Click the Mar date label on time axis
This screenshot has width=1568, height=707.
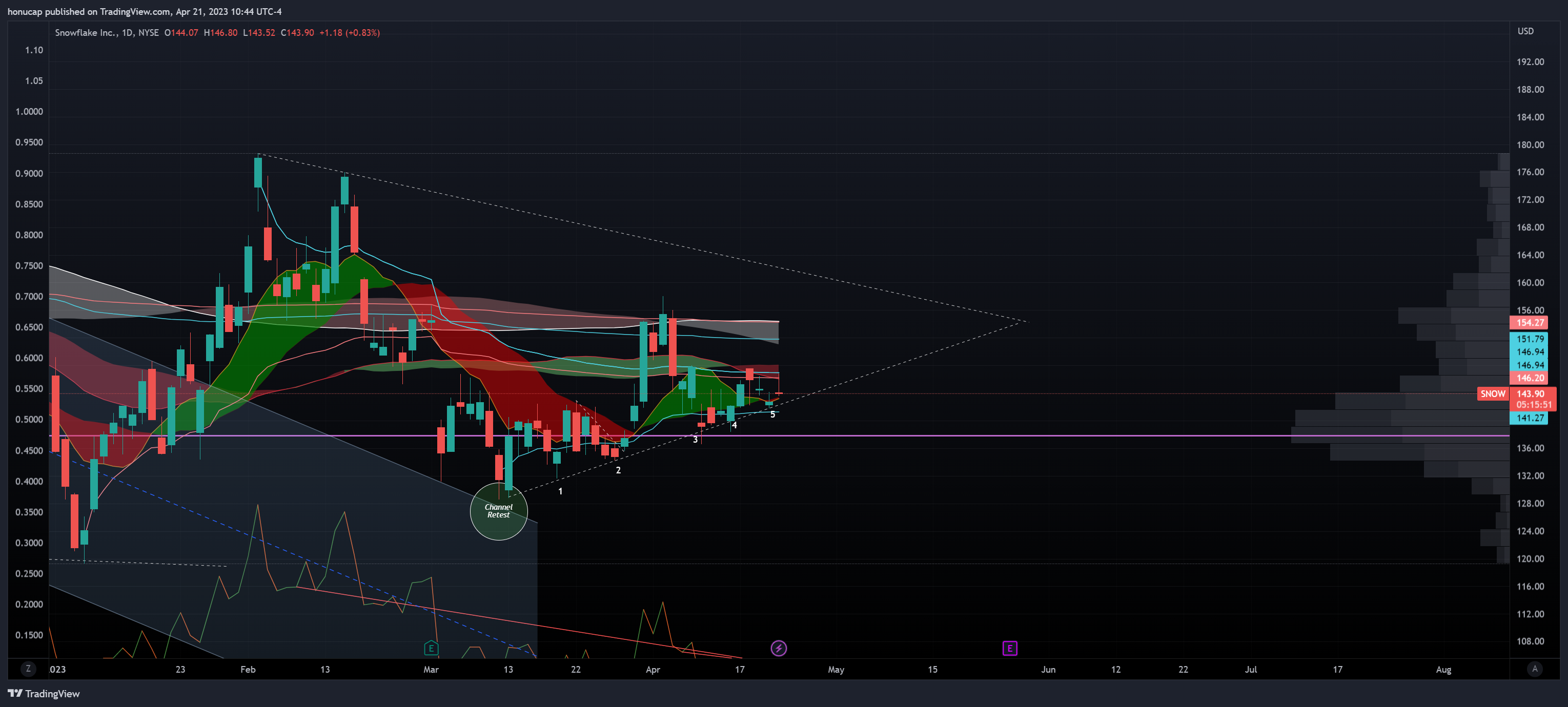coord(431,669)
